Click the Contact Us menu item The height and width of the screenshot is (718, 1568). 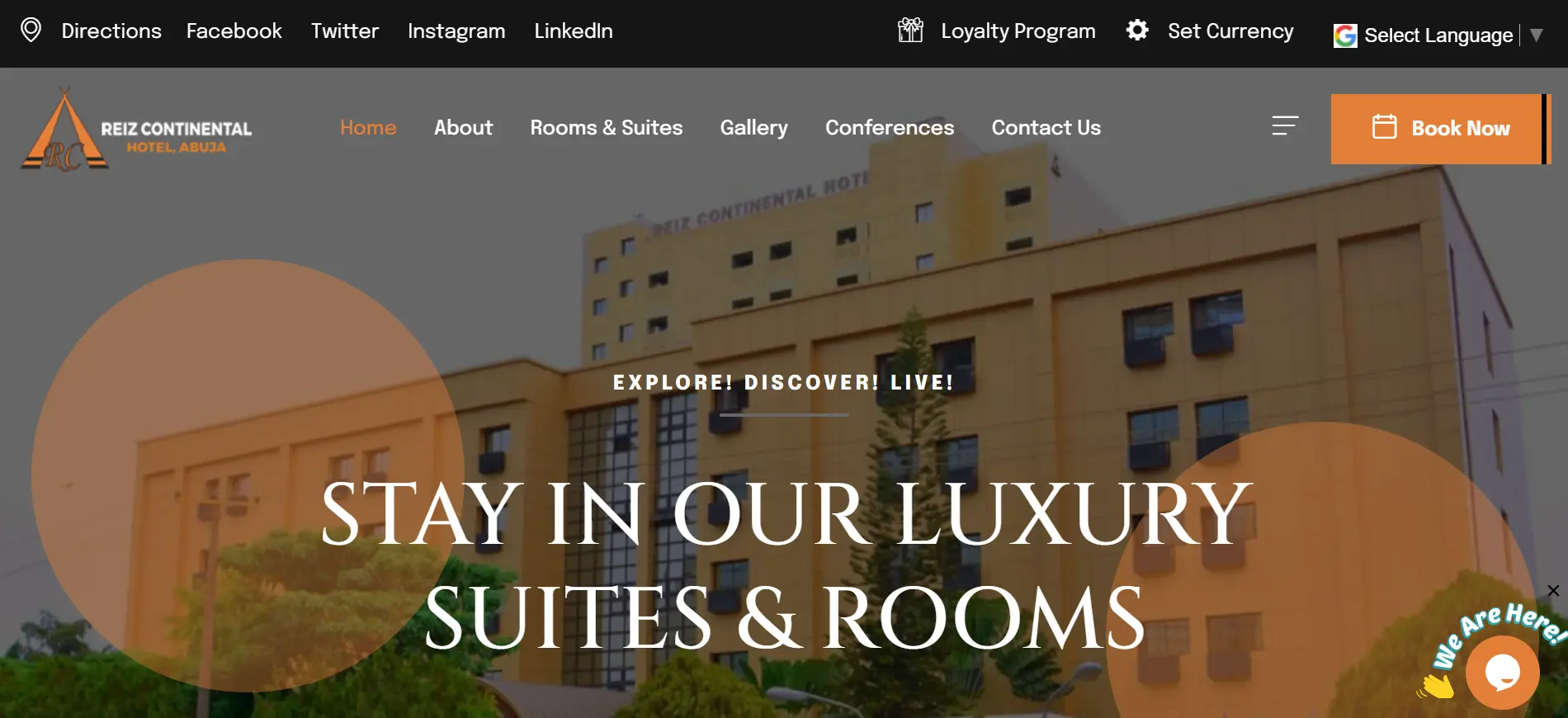tap(1046, 128)
